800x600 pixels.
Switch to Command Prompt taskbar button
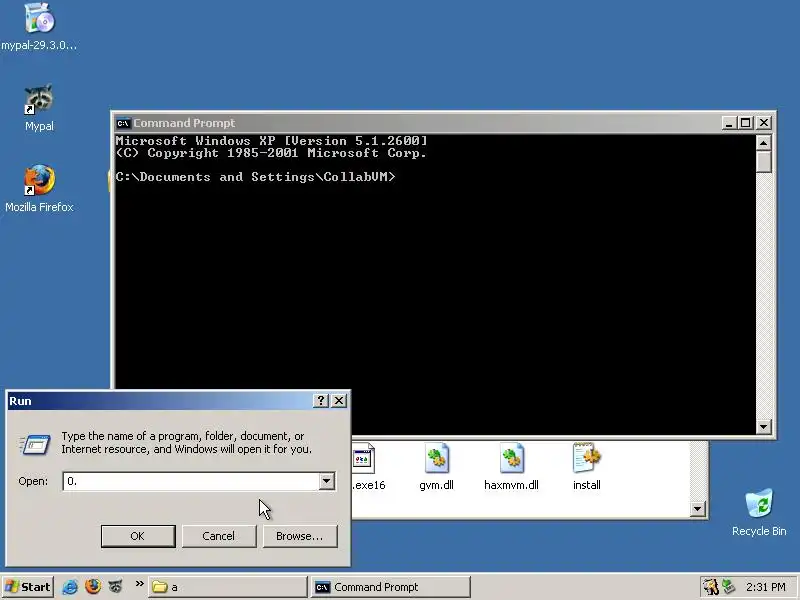click(x=390, y=587)
